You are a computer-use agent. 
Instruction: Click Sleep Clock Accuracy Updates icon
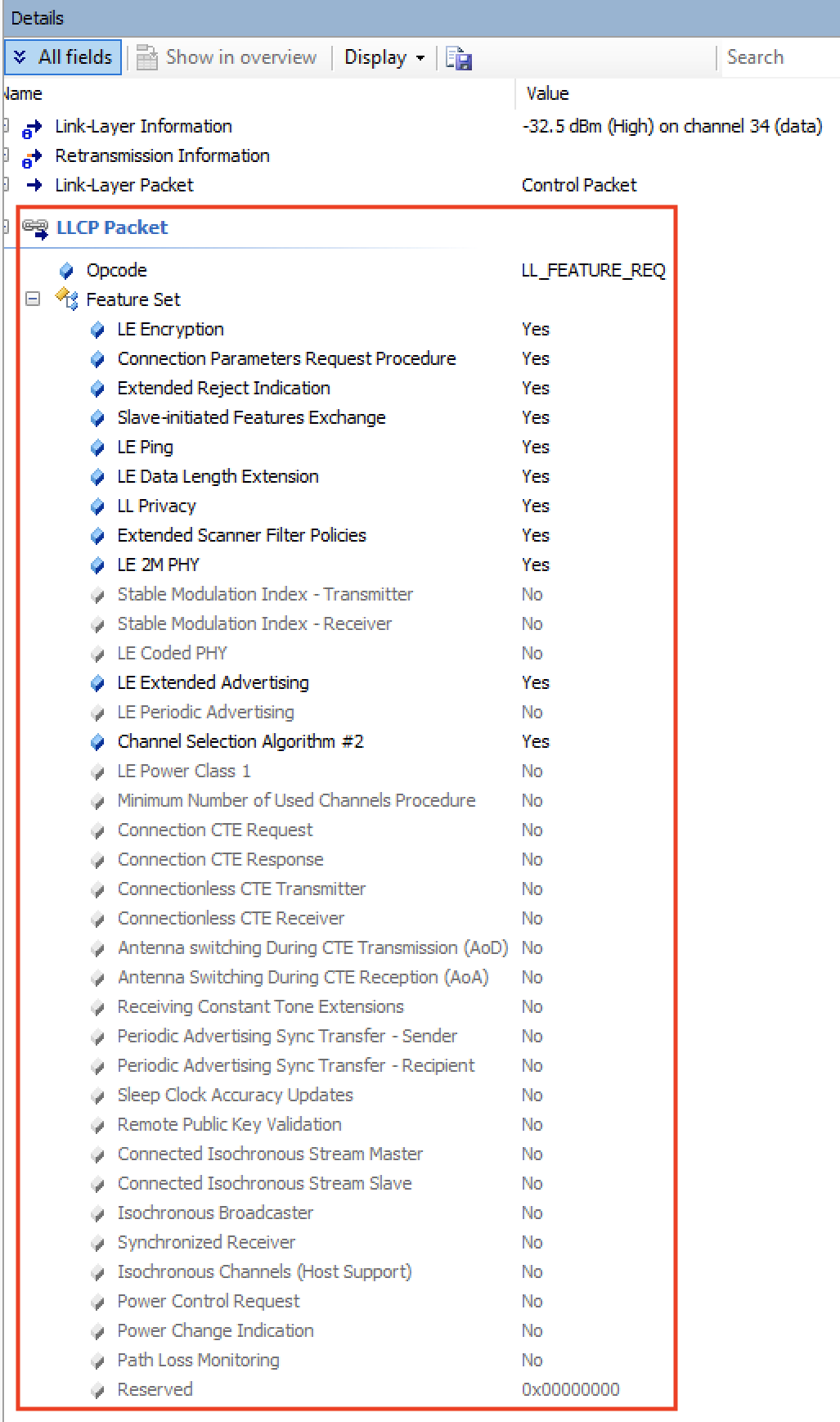(97, 1096)
